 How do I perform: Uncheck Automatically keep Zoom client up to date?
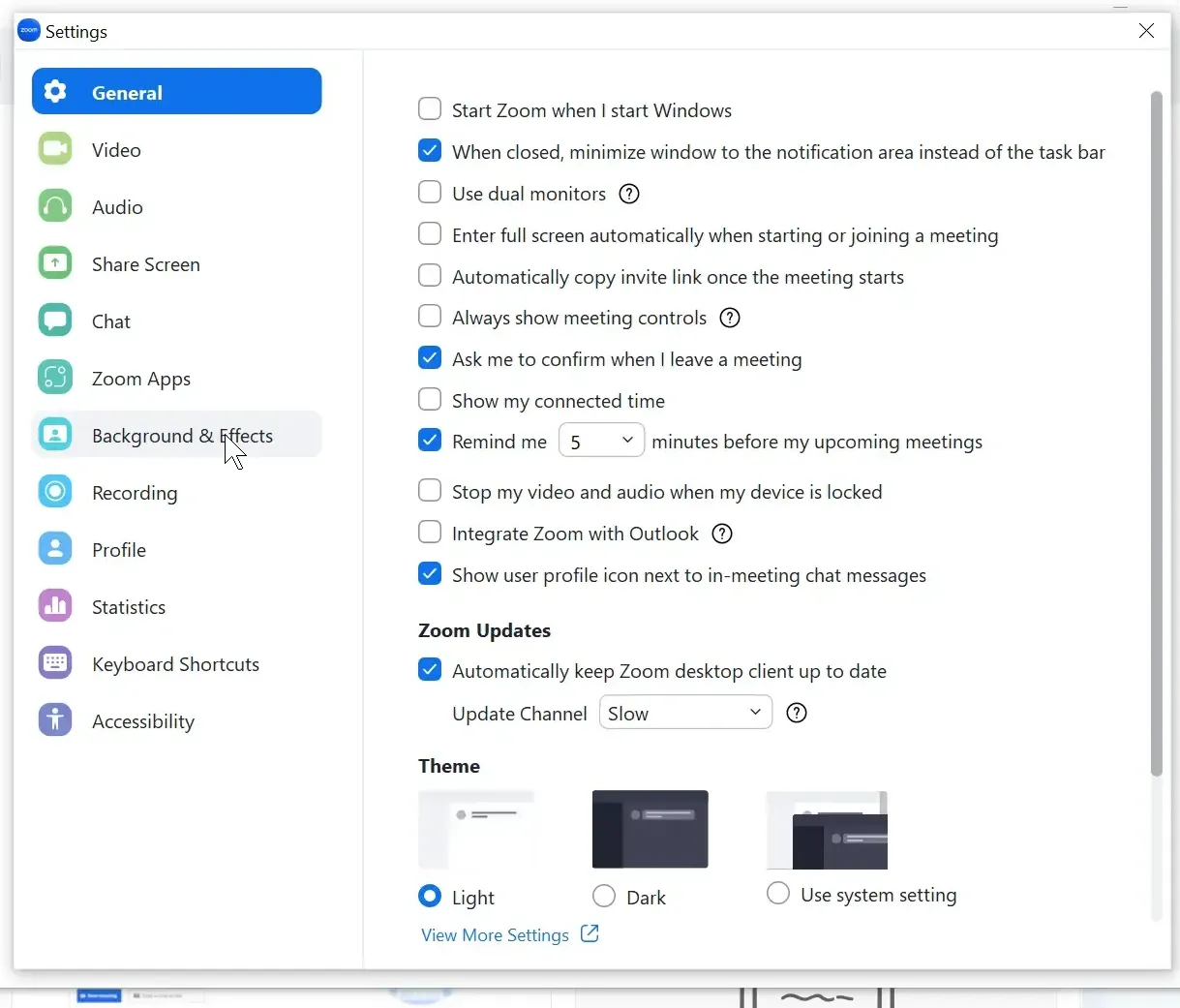coord(430,669)
